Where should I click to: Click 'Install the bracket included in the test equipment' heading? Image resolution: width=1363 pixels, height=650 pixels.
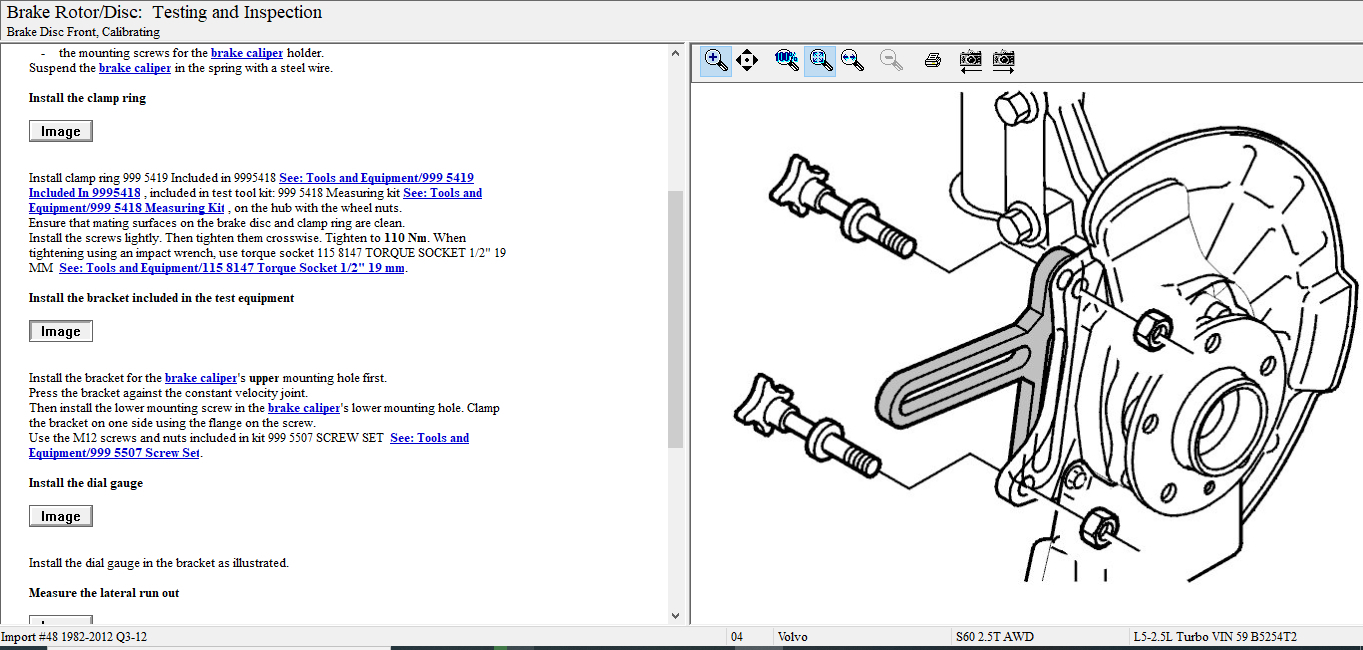(x=161, y=298)
